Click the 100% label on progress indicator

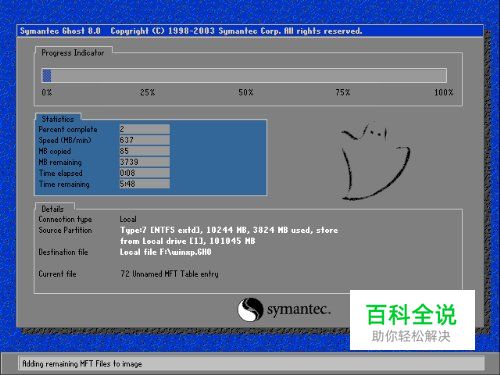click(444, 92)
